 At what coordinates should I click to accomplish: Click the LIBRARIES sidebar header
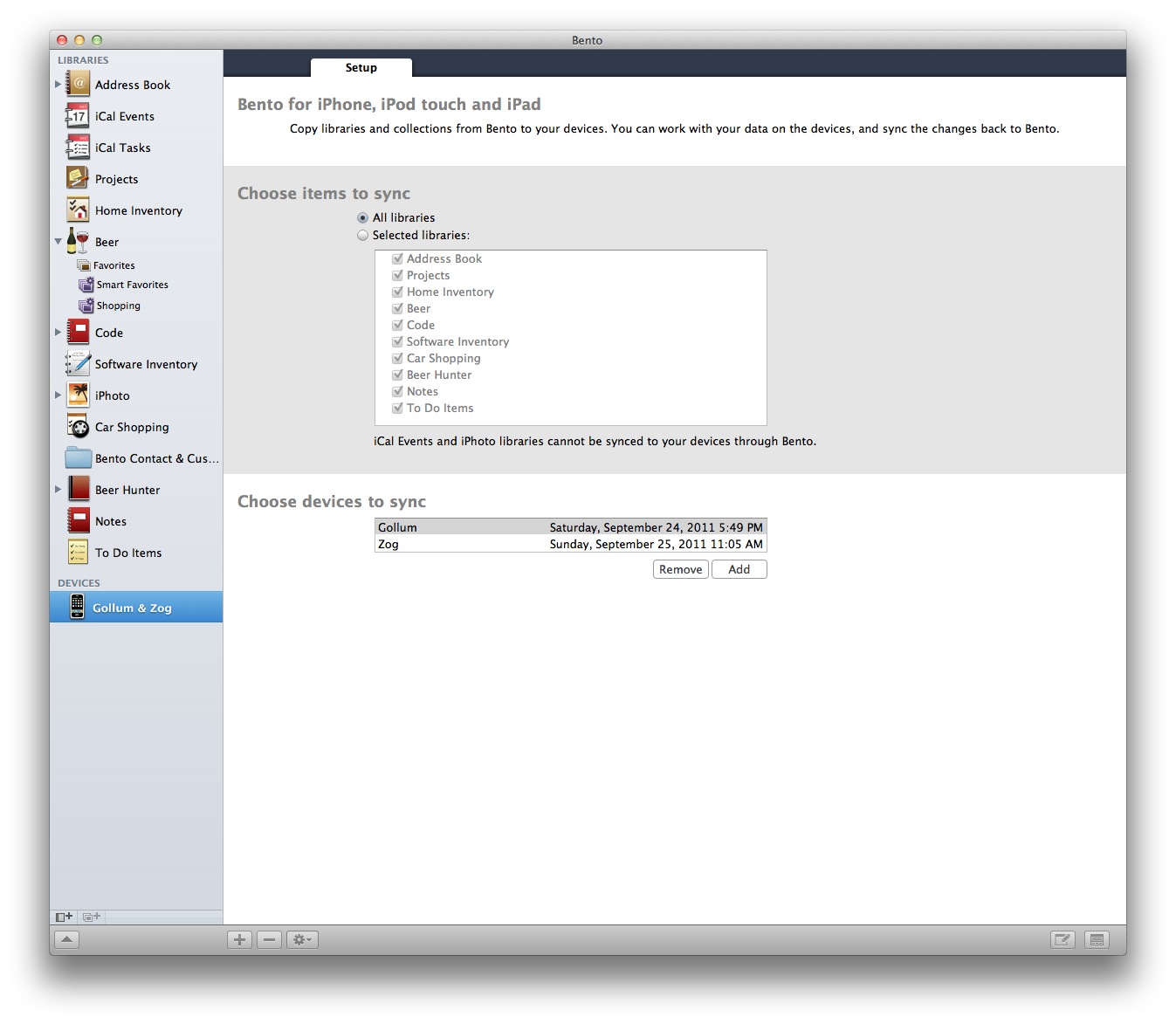point(83,60)
